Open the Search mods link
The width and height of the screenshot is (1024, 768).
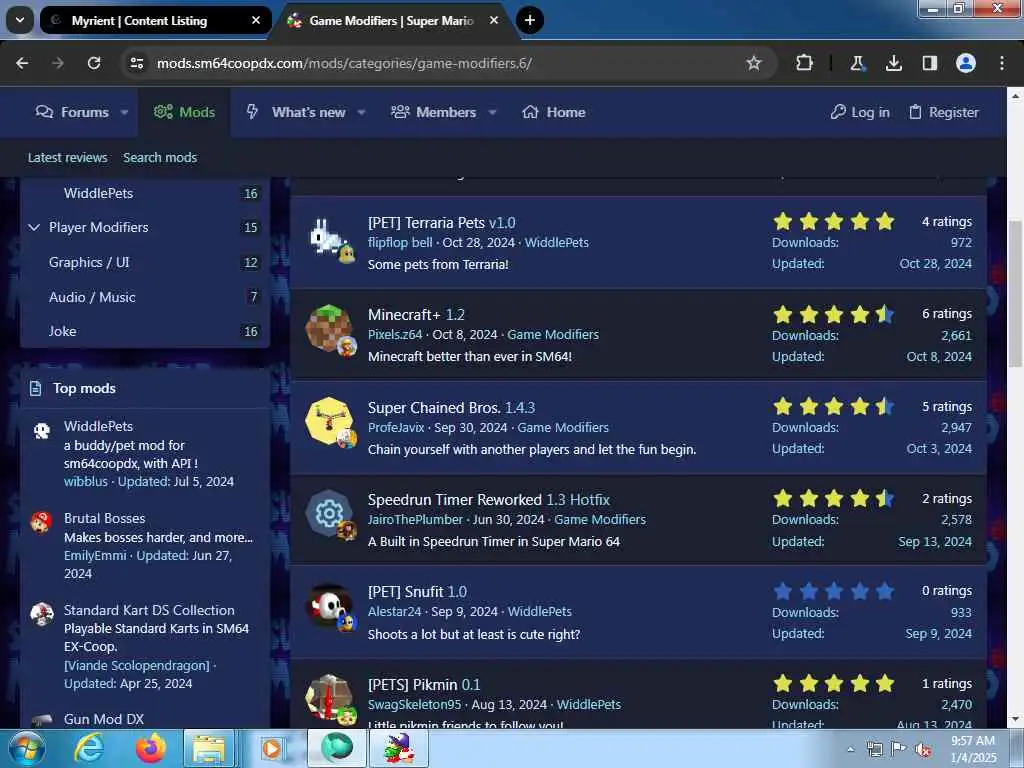click(x=160, y=157)
